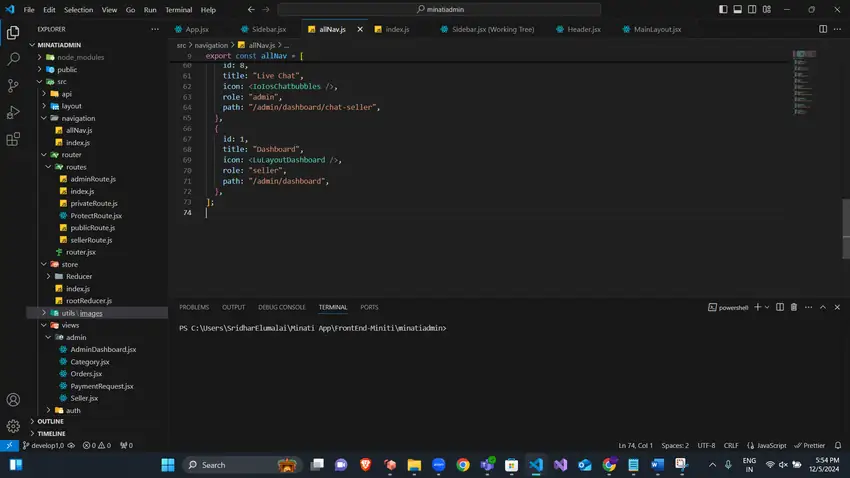Expand the api folder
The width and height of the screenshot is (850, 478).
[x=44, y=94]
